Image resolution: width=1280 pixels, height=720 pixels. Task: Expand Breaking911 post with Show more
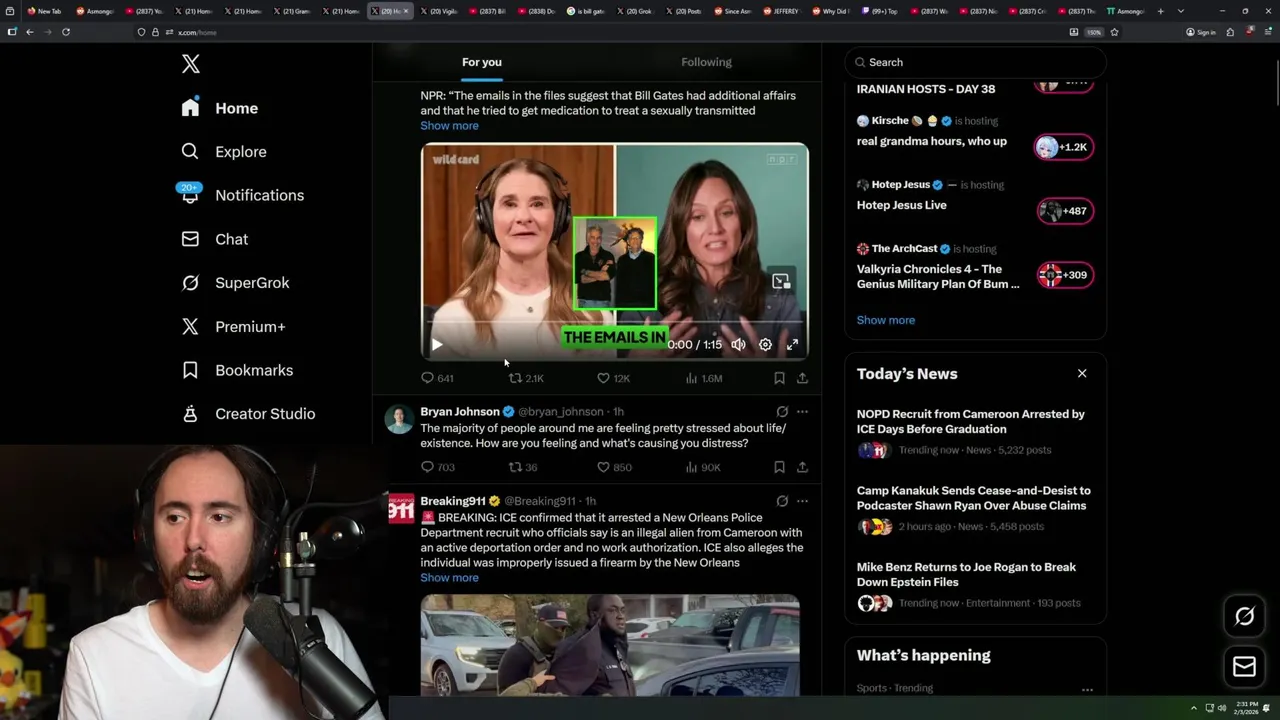point(449,578)
